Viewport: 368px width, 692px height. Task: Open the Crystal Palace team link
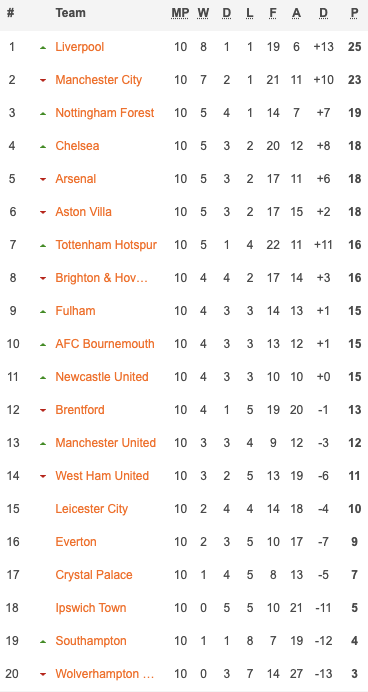[94, 575]
